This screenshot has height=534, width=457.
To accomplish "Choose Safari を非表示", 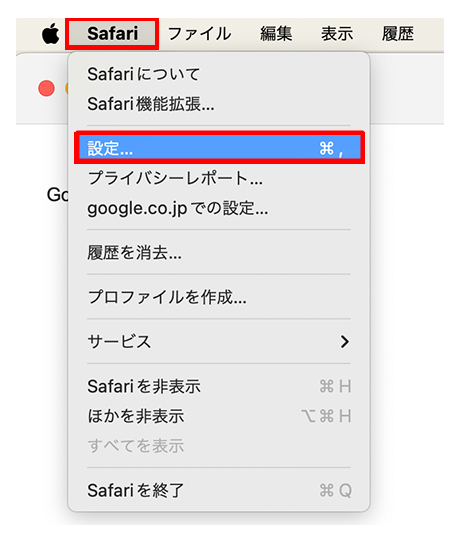I will click(x=219, y=386).
